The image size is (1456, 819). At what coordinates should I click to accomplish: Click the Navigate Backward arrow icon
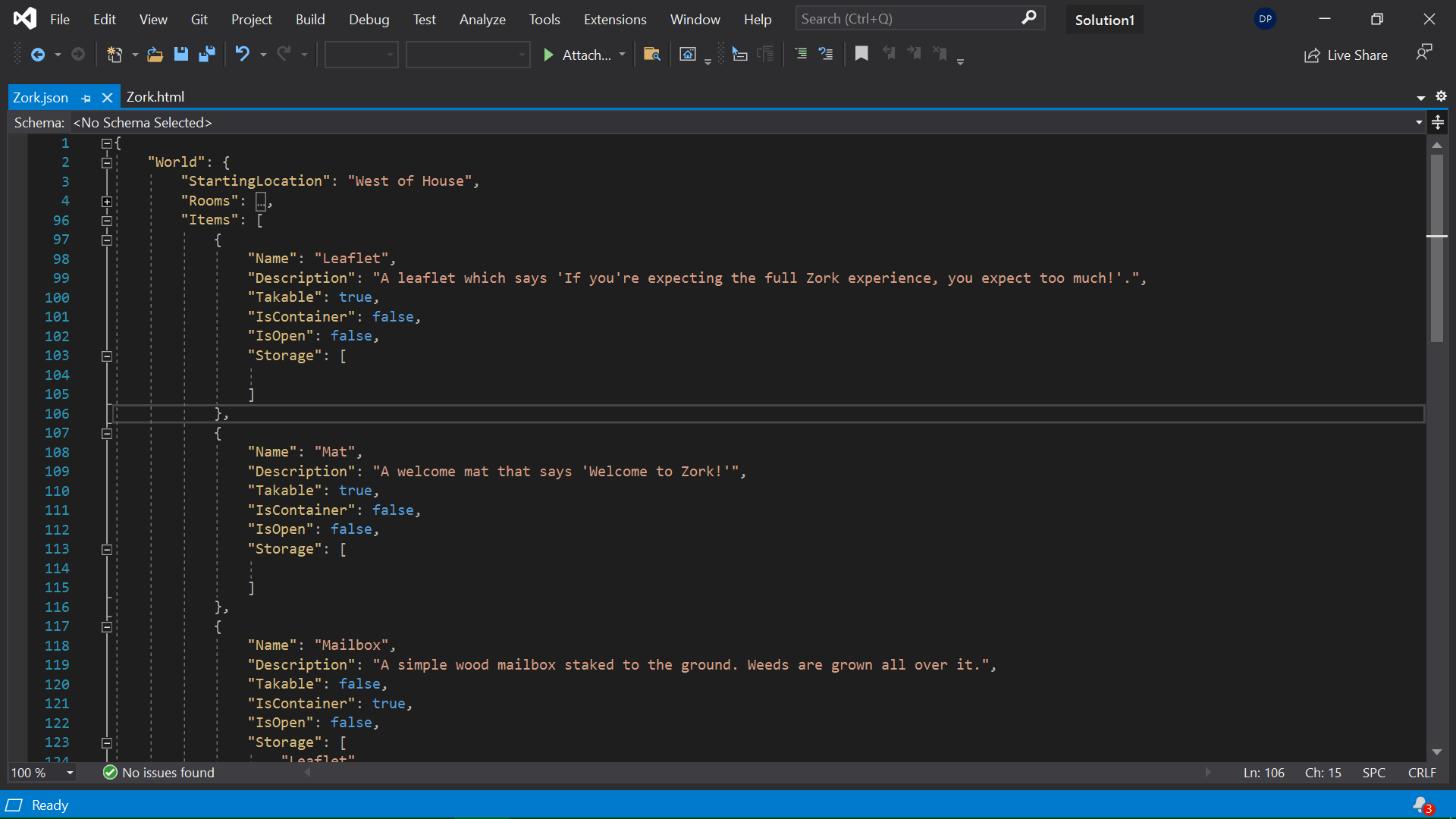37,55
